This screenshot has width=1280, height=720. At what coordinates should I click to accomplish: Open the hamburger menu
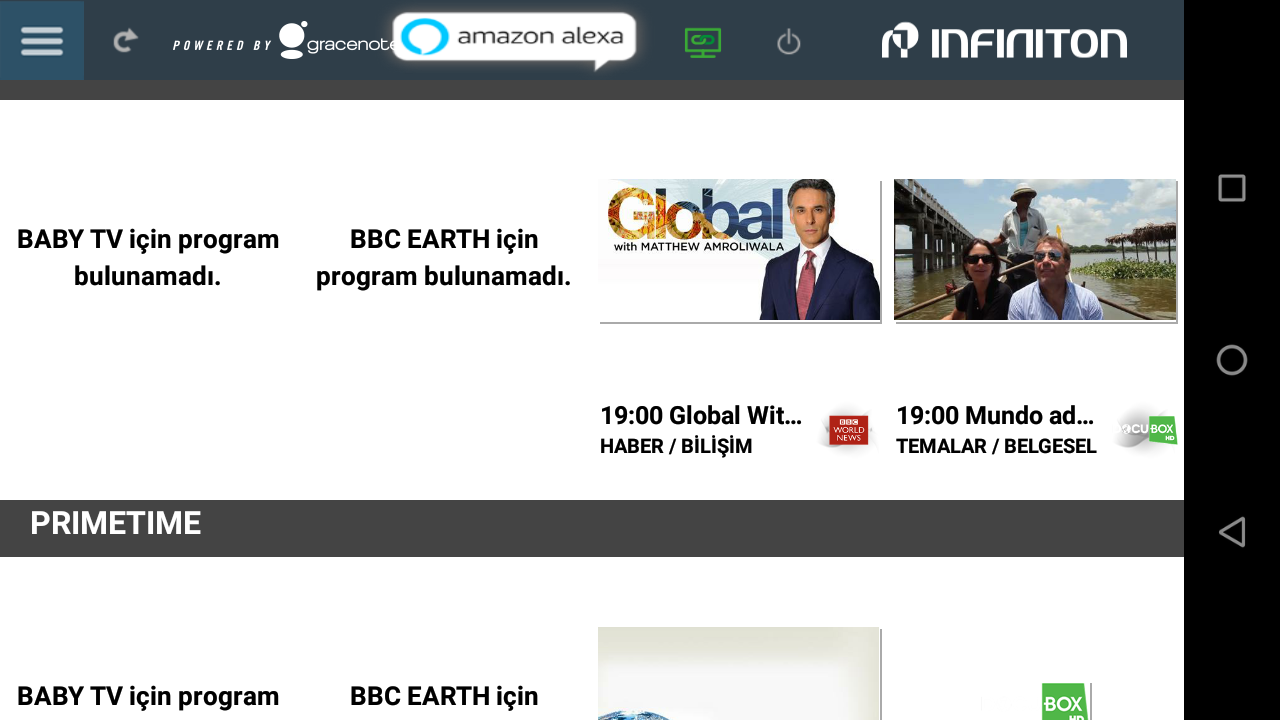[42, 41]
